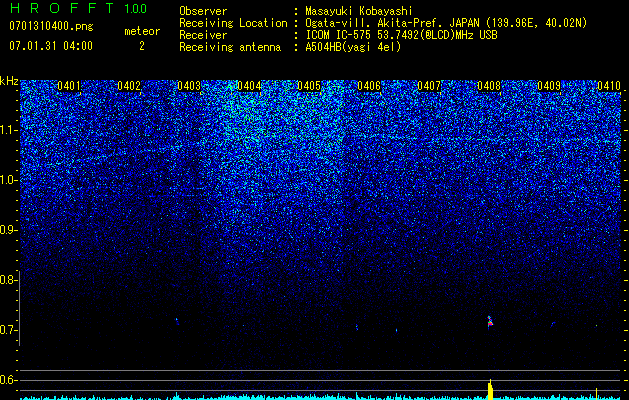The width and height of the screenshot is (629, 400).
Task: Click the 0410 time marker
Action: pyautogui.click(x=609, y=86)
